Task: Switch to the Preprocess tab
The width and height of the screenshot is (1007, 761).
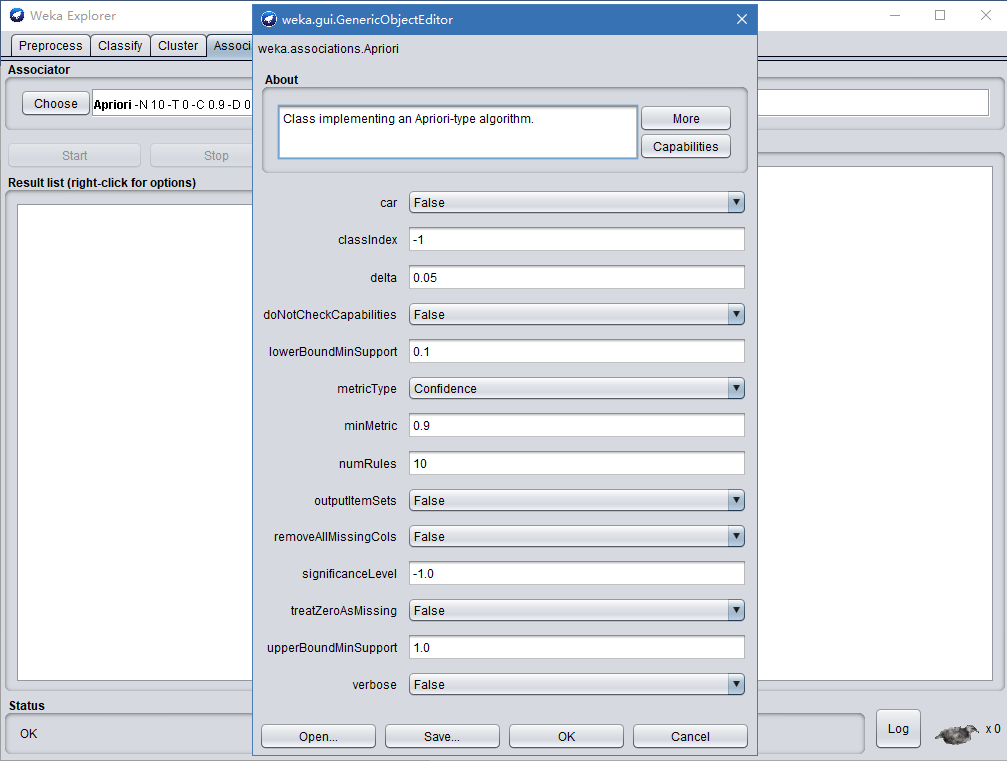Action: [x=50, y=46]
